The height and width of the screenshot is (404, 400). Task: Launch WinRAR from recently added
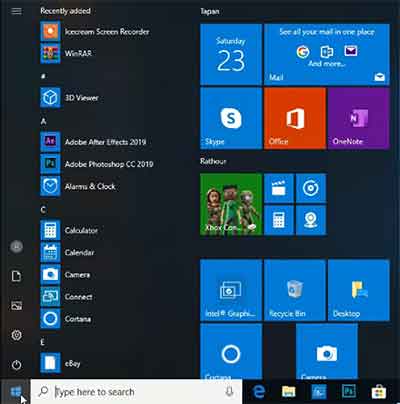[50, 53]
